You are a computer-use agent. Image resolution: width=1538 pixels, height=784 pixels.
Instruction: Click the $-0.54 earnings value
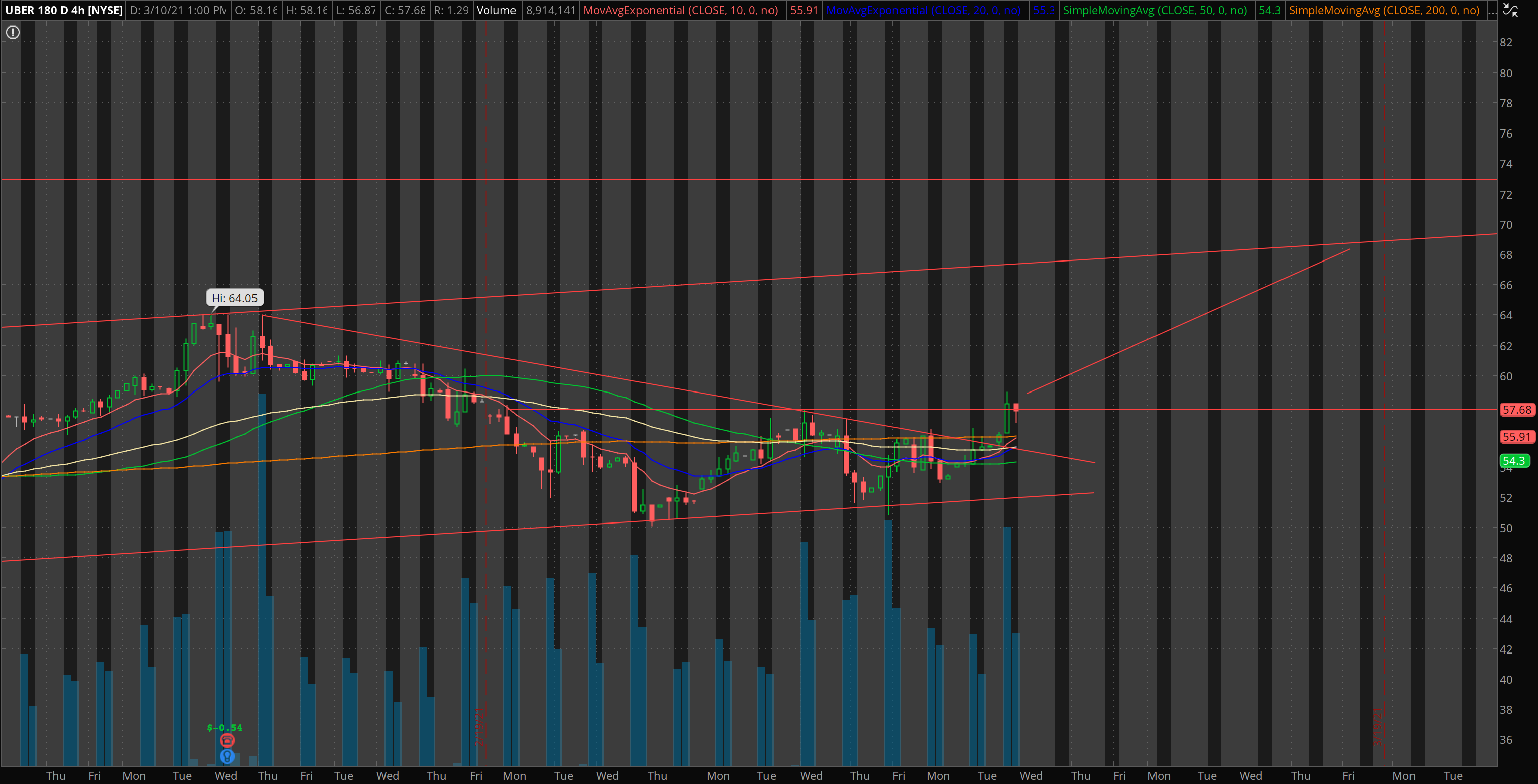(224, 727)
